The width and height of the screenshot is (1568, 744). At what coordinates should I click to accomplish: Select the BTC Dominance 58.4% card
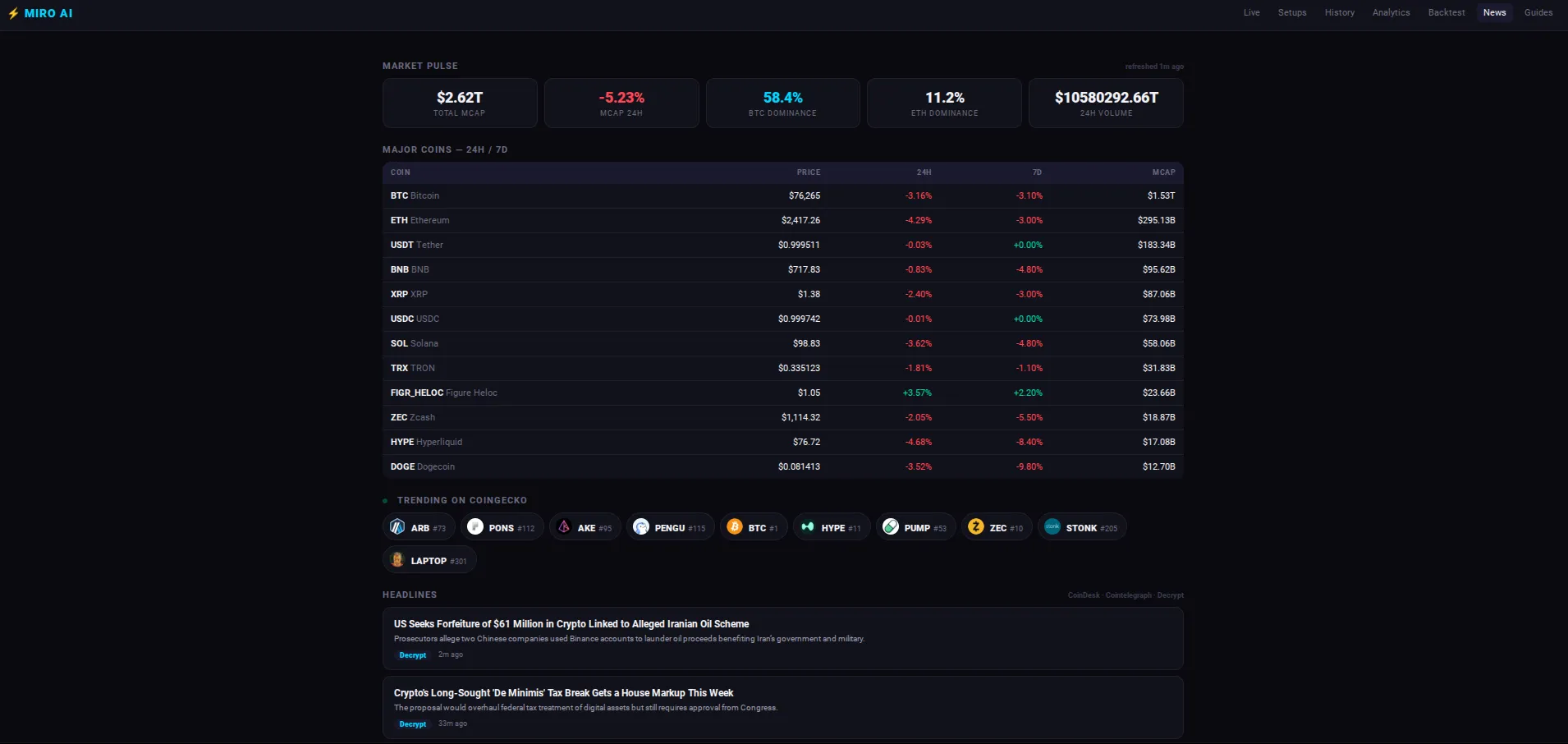[x=783, y=103]
